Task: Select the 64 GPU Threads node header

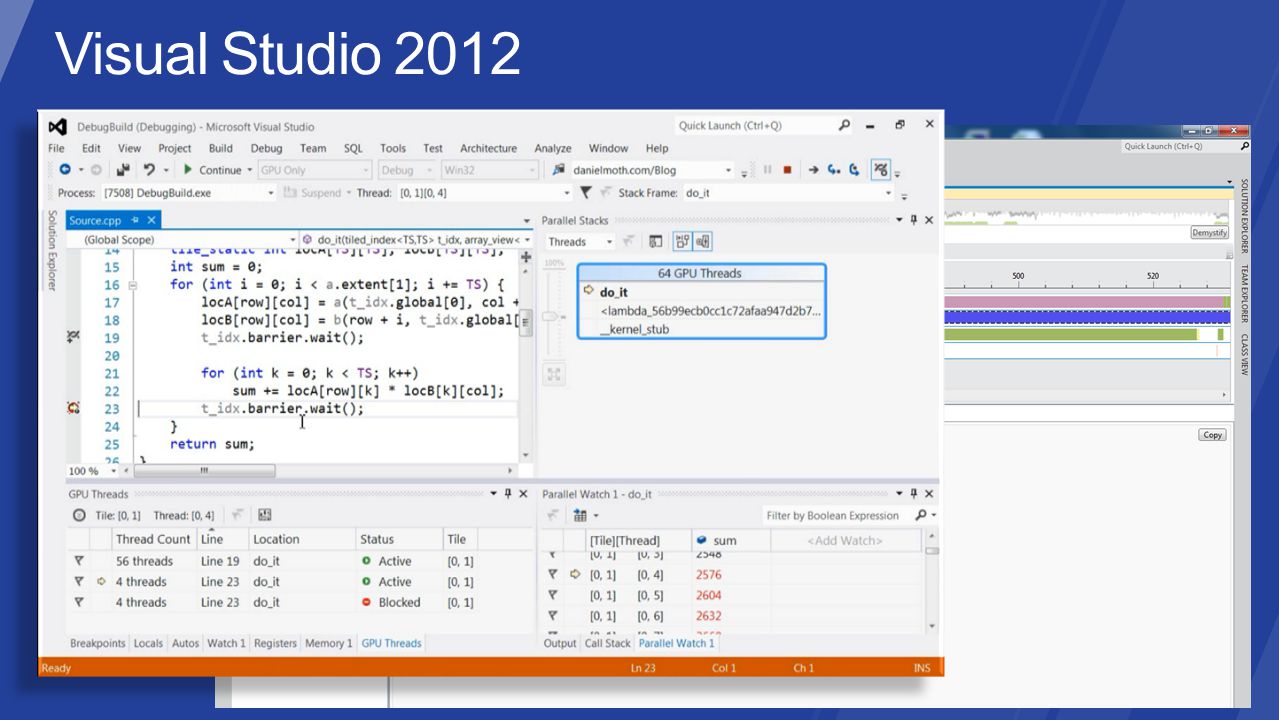Action: point(701,273)
